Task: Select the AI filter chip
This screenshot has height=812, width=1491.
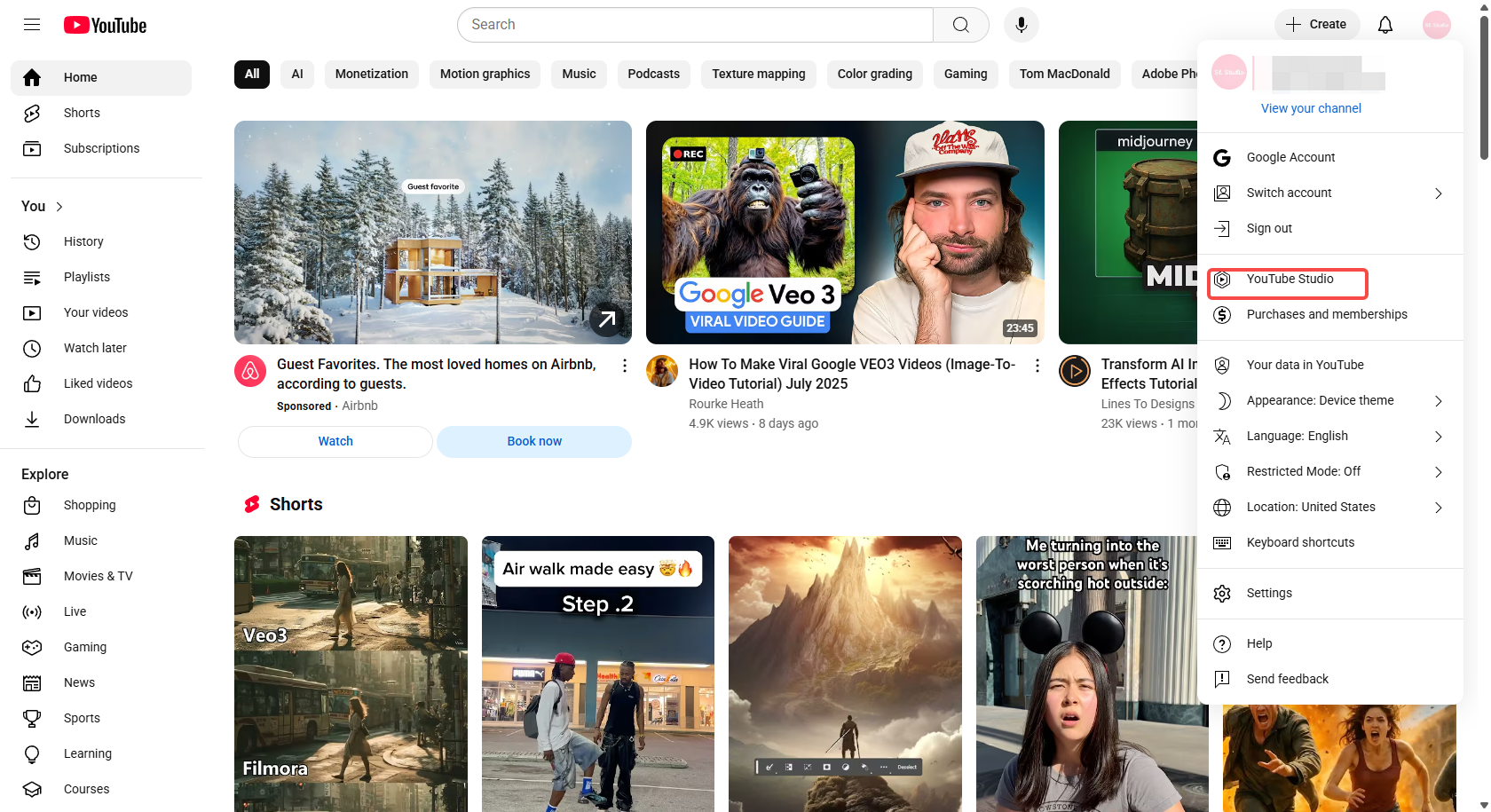Action: (297, 74)
